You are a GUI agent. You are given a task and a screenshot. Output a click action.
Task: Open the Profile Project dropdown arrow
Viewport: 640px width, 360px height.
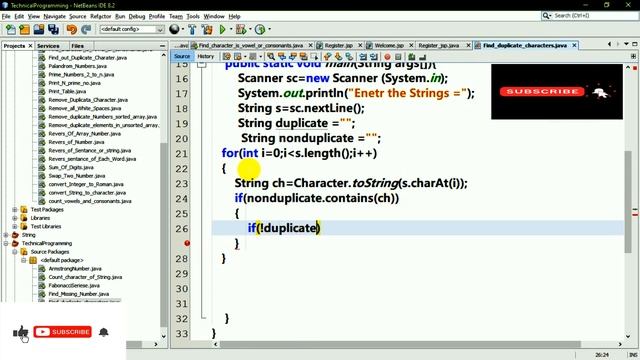(269, 29)
